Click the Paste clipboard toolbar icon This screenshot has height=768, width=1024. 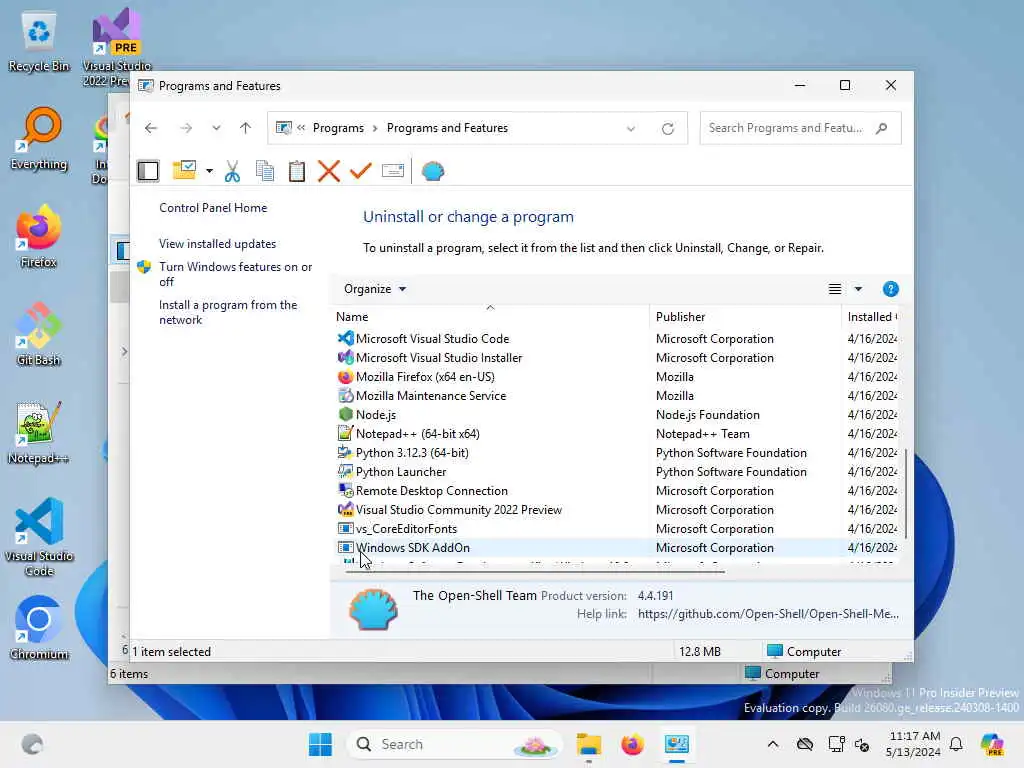tap(296, 171)
